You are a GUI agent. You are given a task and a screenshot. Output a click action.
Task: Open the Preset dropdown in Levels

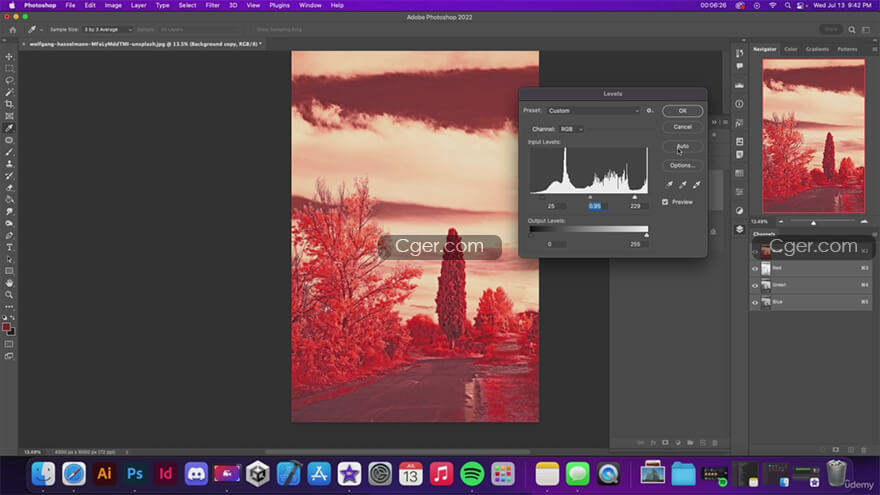point(593,111)
